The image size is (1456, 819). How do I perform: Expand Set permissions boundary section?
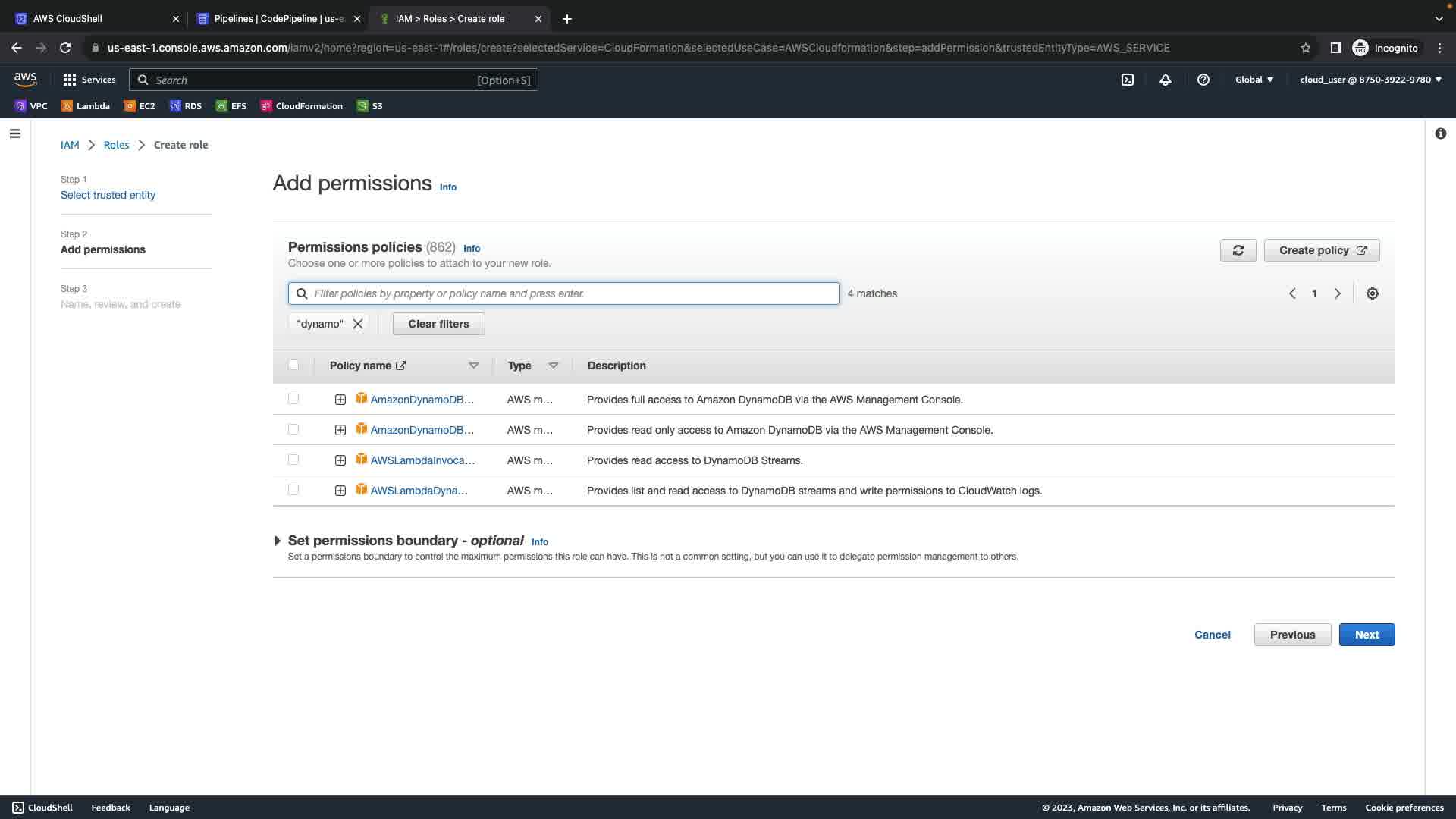278,541
